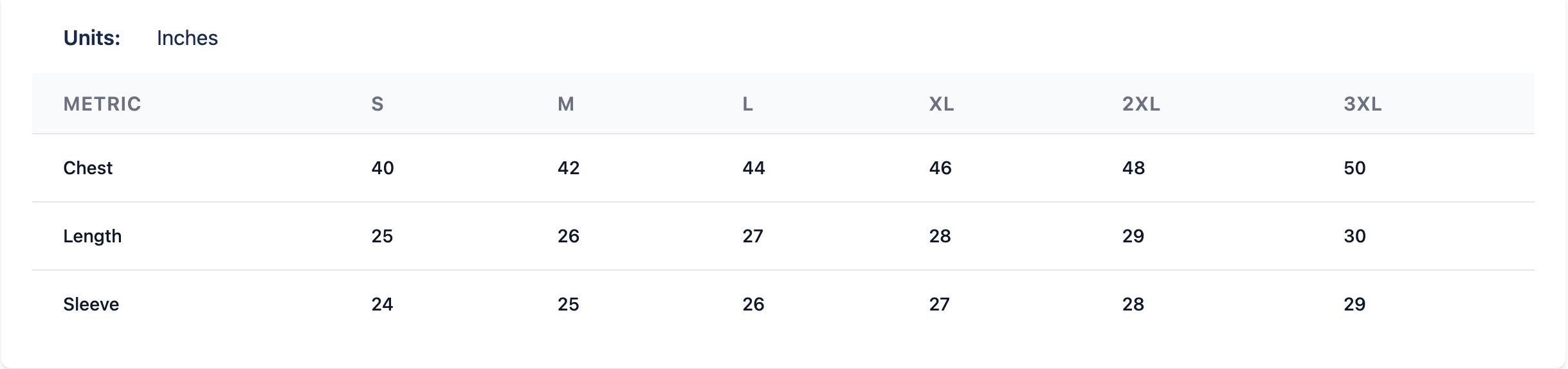Click the M size column header

coord(565,104)
